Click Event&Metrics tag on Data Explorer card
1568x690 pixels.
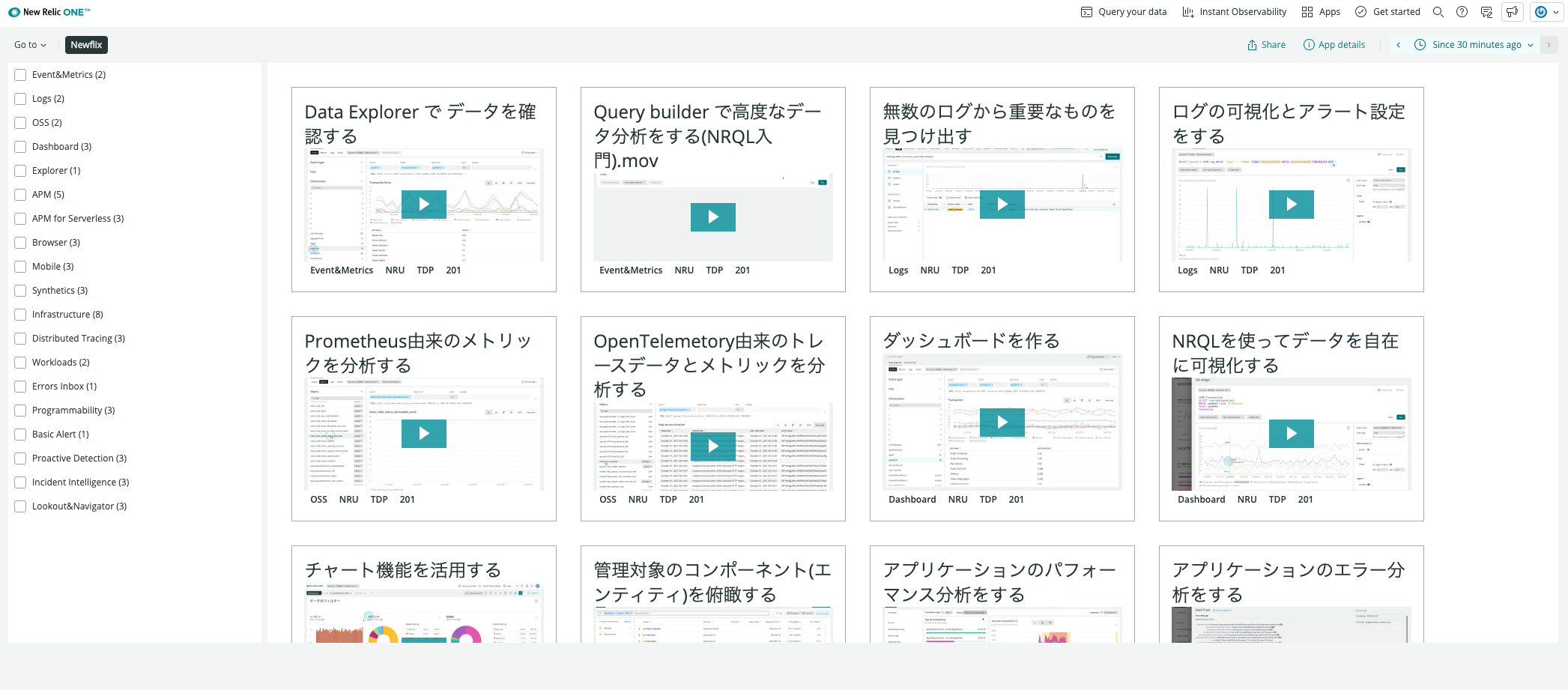(x=342, y=270)
